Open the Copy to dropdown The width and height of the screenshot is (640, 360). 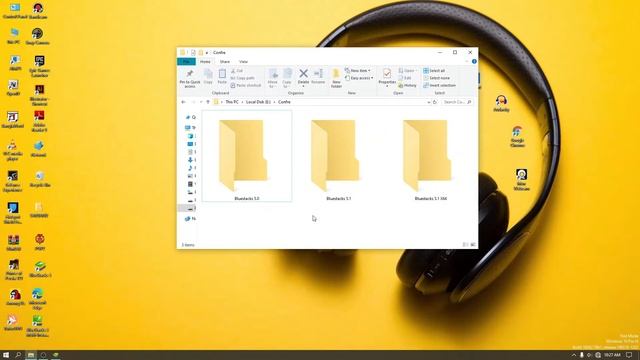287,78
